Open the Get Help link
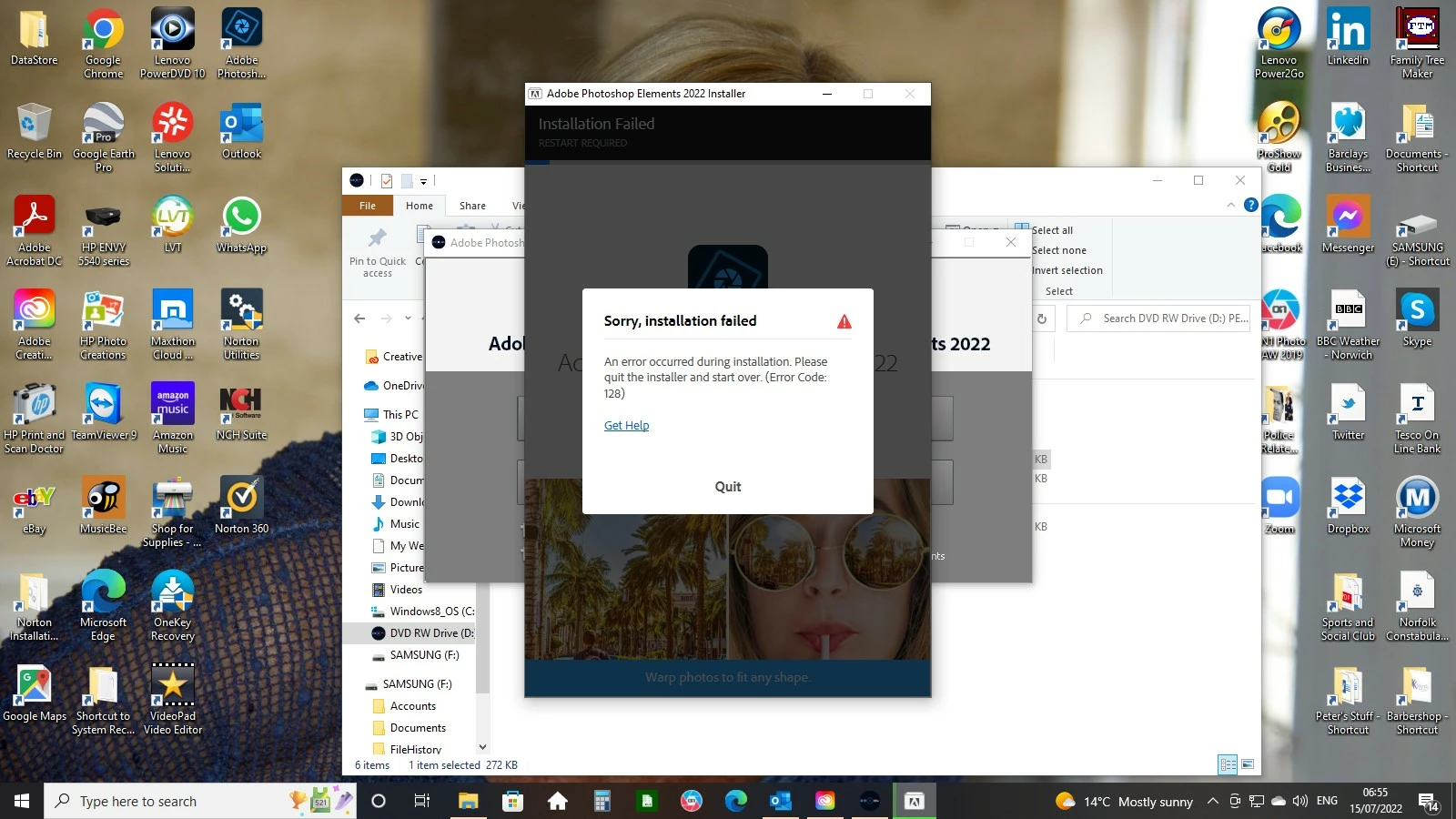 tap(626, 425)
